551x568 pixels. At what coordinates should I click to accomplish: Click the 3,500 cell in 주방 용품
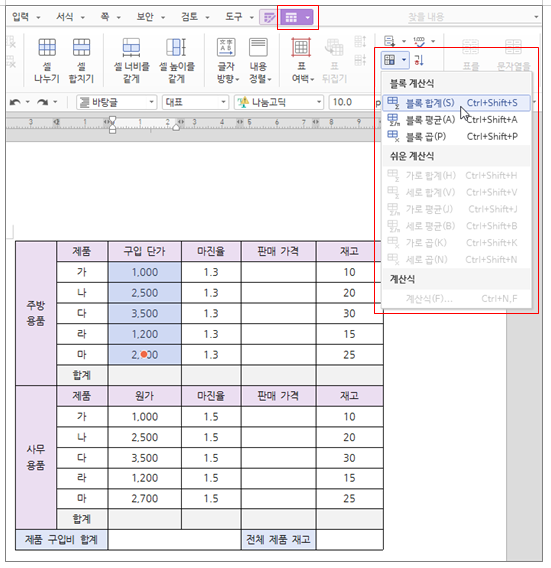pos(145,313)
